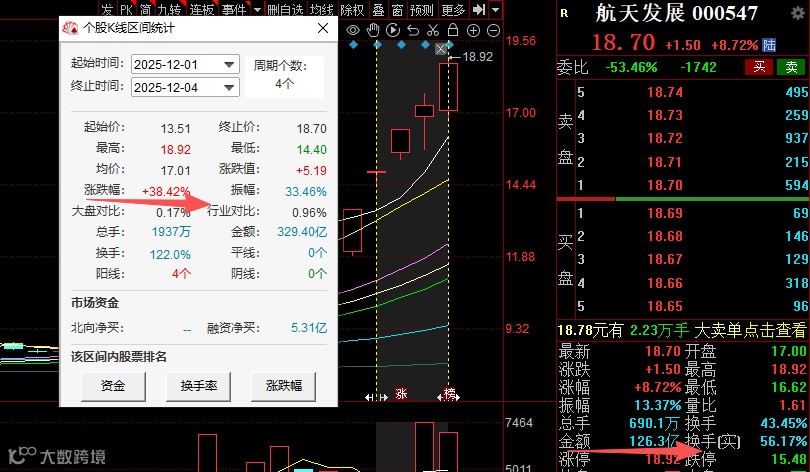Toggle chart visibility with the eye icon
This screenshot has width=810, height=472.
(353, 30)
